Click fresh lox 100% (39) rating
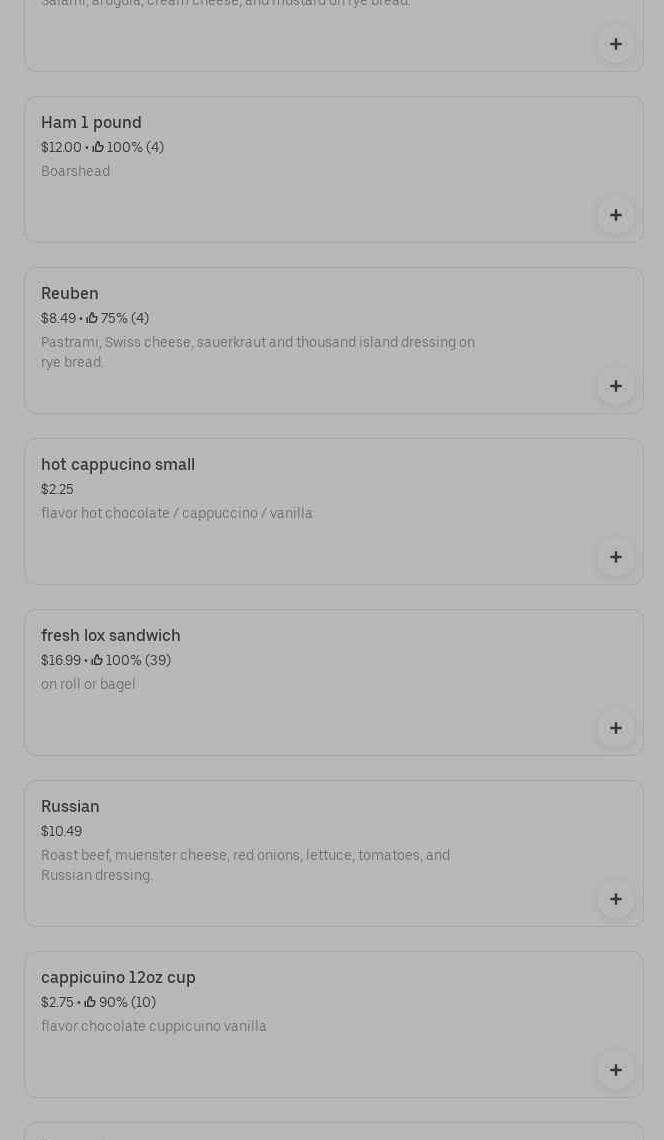 tap(131, 661)
